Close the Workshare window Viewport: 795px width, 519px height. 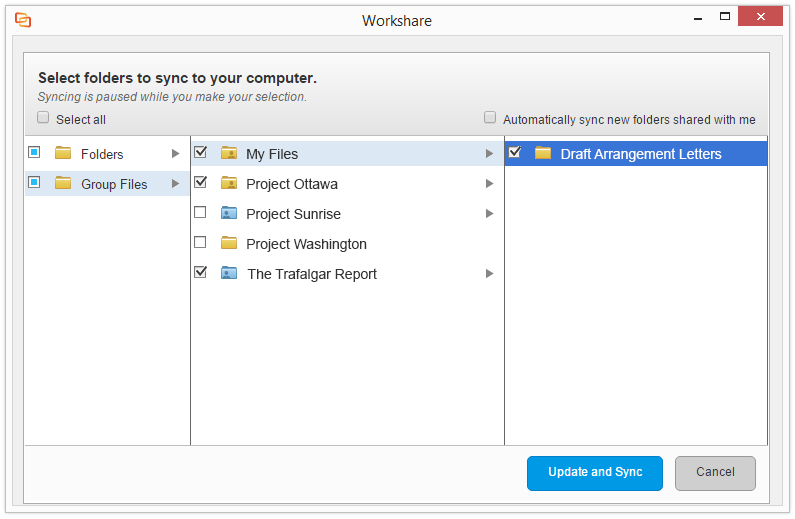pyautogui.click(x=763, y=19)
